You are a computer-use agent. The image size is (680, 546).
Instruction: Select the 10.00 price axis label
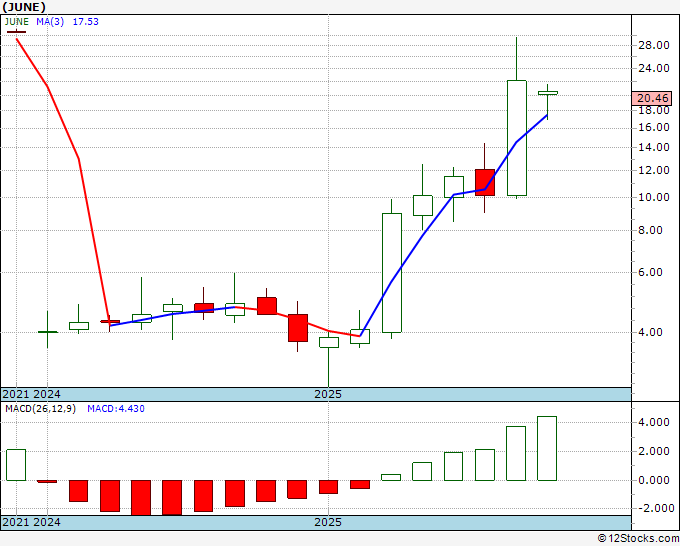[x=654, y=197]
